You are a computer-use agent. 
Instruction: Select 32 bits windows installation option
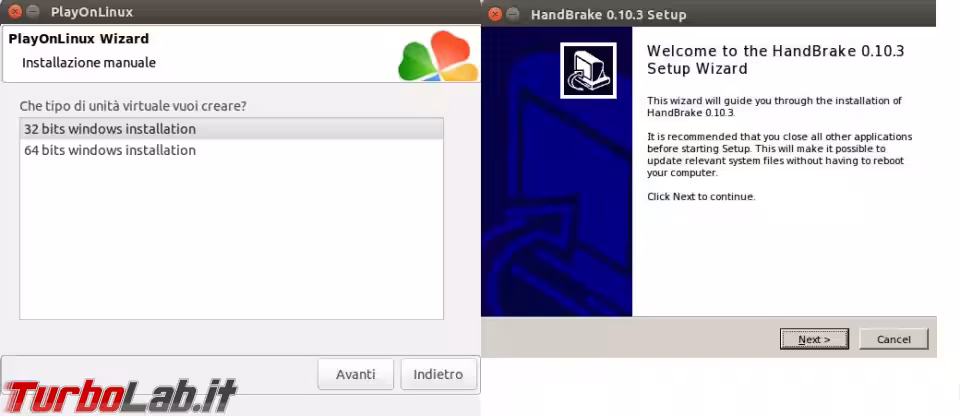[231, 129]
